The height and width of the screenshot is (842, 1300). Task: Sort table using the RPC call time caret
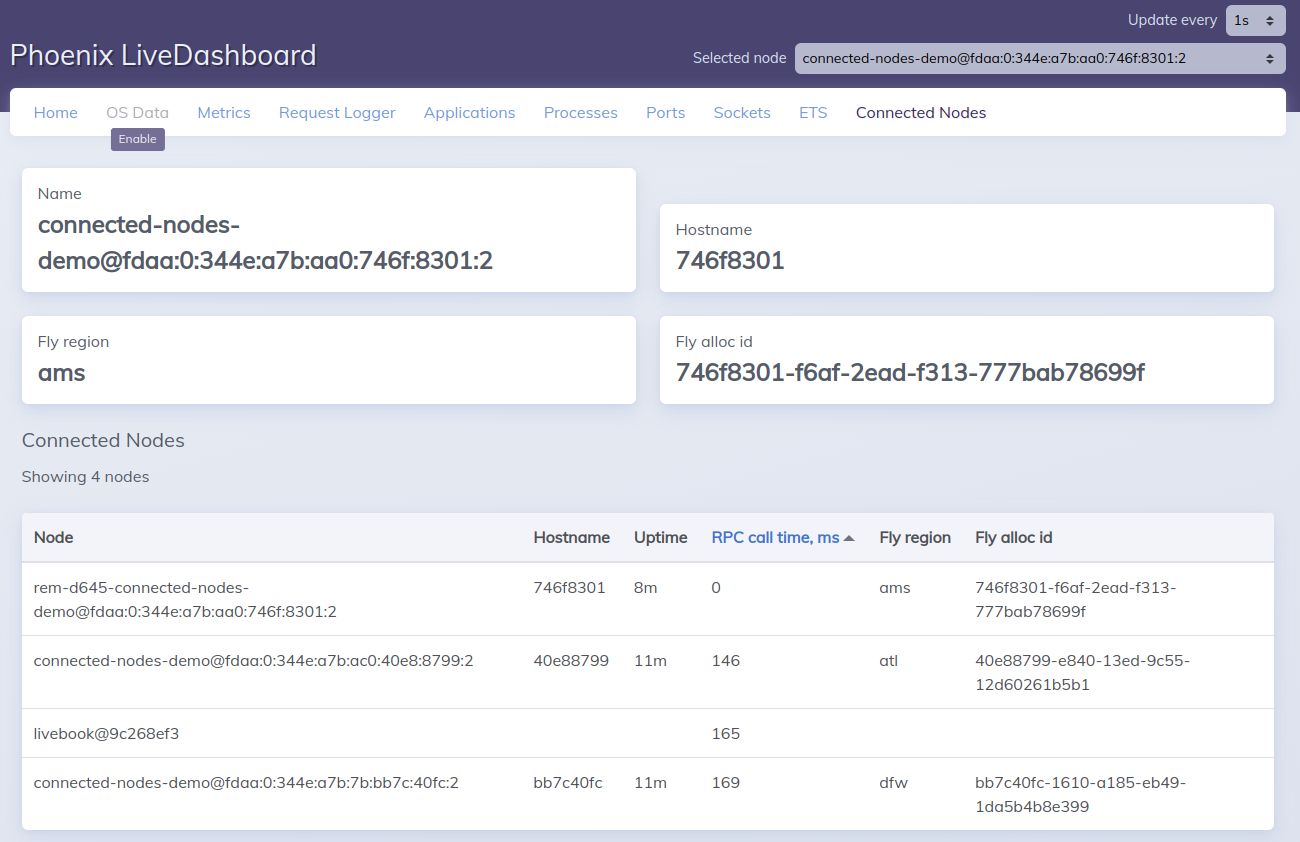click(849, 536)
